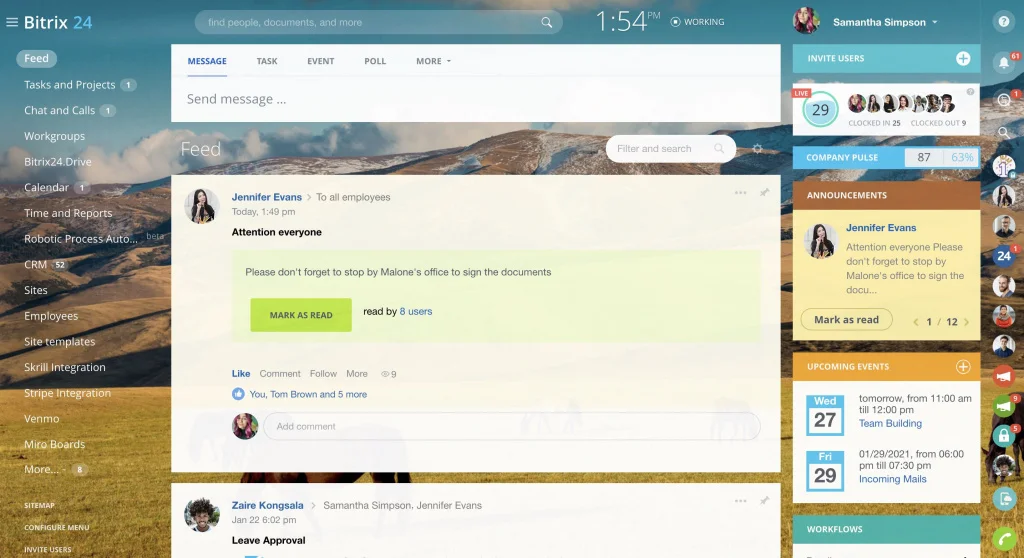
Task: Click the green phone call icon
Action: 1004,538
